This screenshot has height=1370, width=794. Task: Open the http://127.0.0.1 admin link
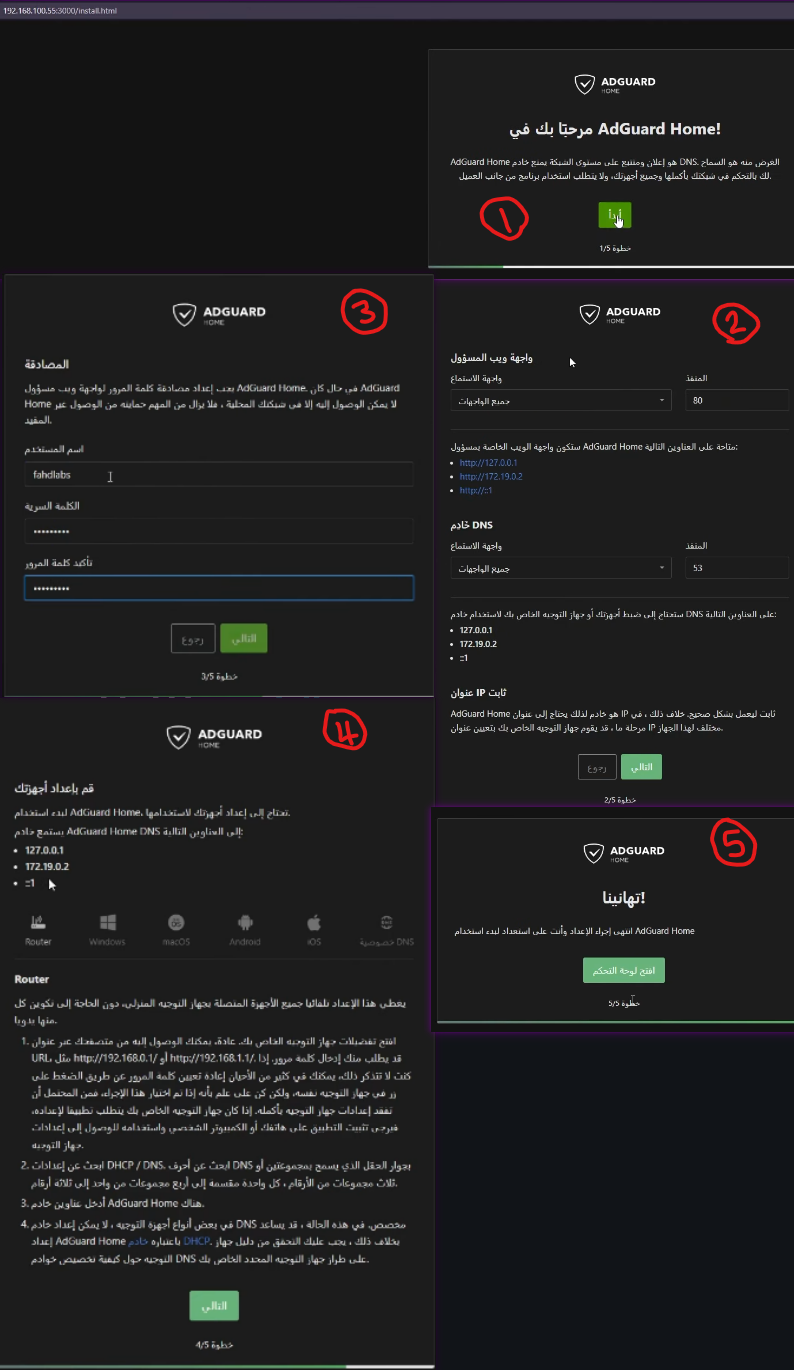point(487,463)
